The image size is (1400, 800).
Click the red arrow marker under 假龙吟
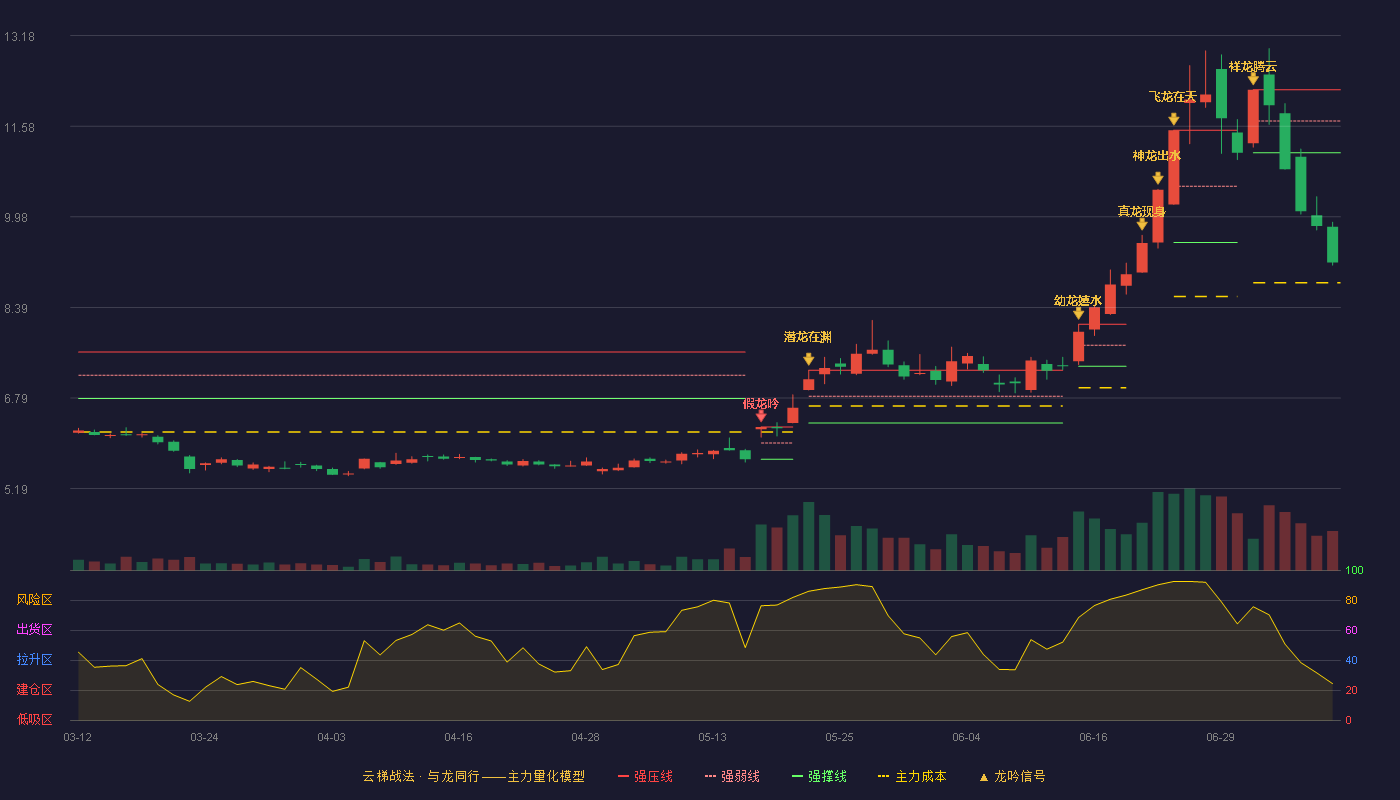click(761, 415)
